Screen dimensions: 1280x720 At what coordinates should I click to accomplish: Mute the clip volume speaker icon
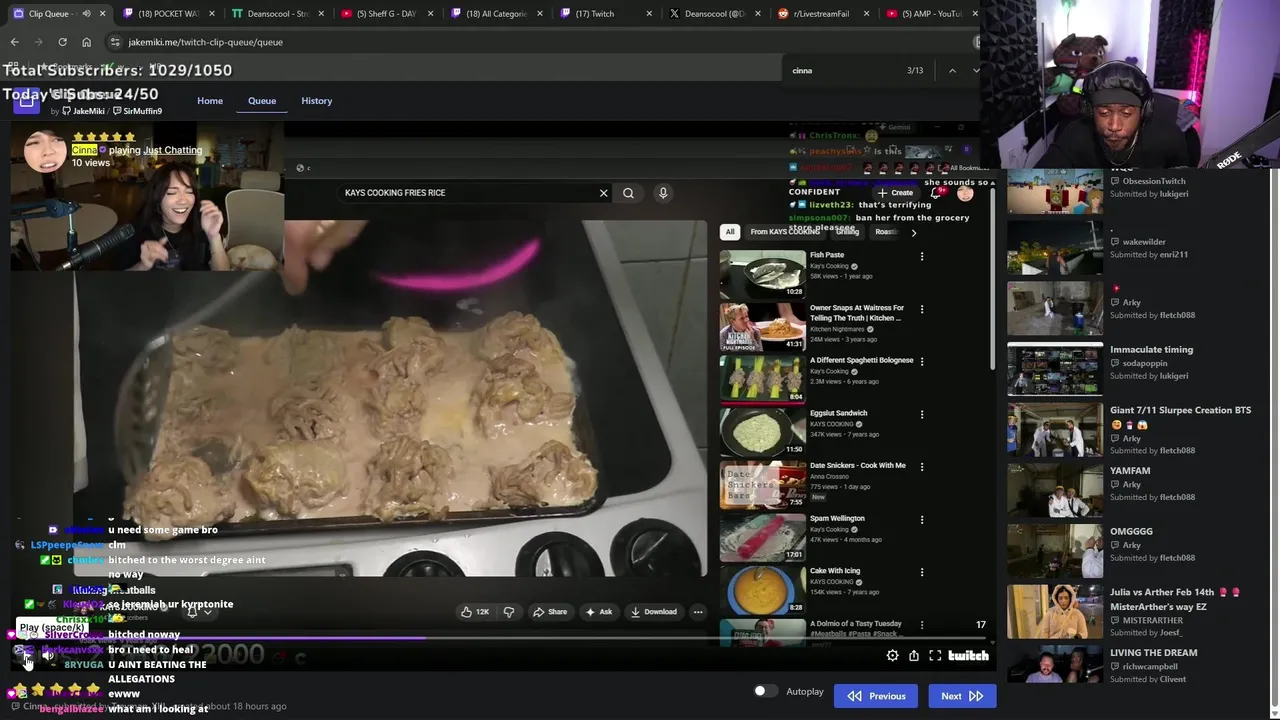[x=47, y=656]
